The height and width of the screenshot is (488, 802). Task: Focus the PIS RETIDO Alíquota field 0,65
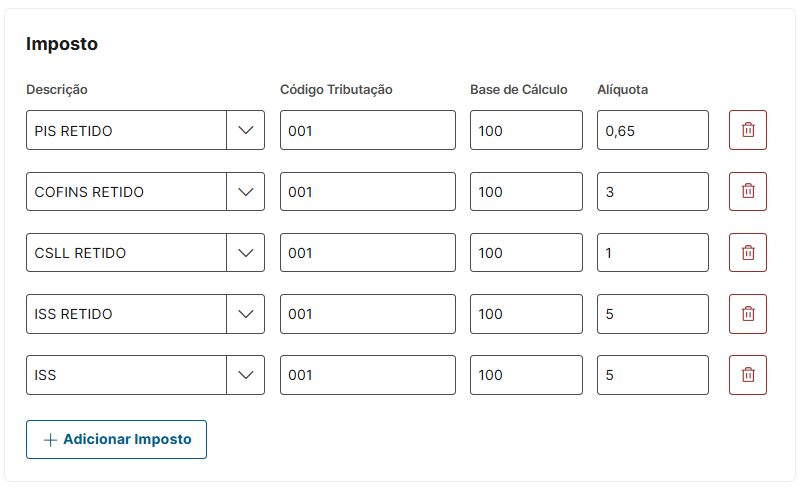(x=652, y=130)
